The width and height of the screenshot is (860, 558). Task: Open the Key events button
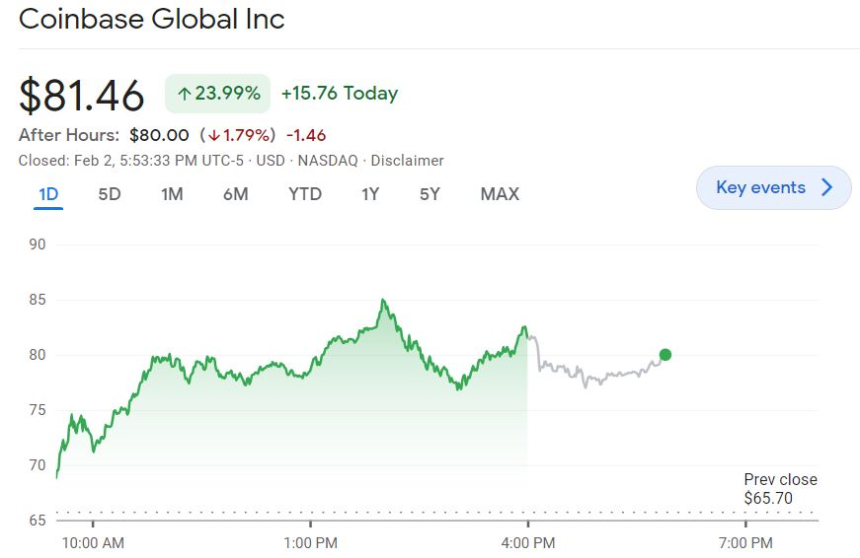coord(773,188)
